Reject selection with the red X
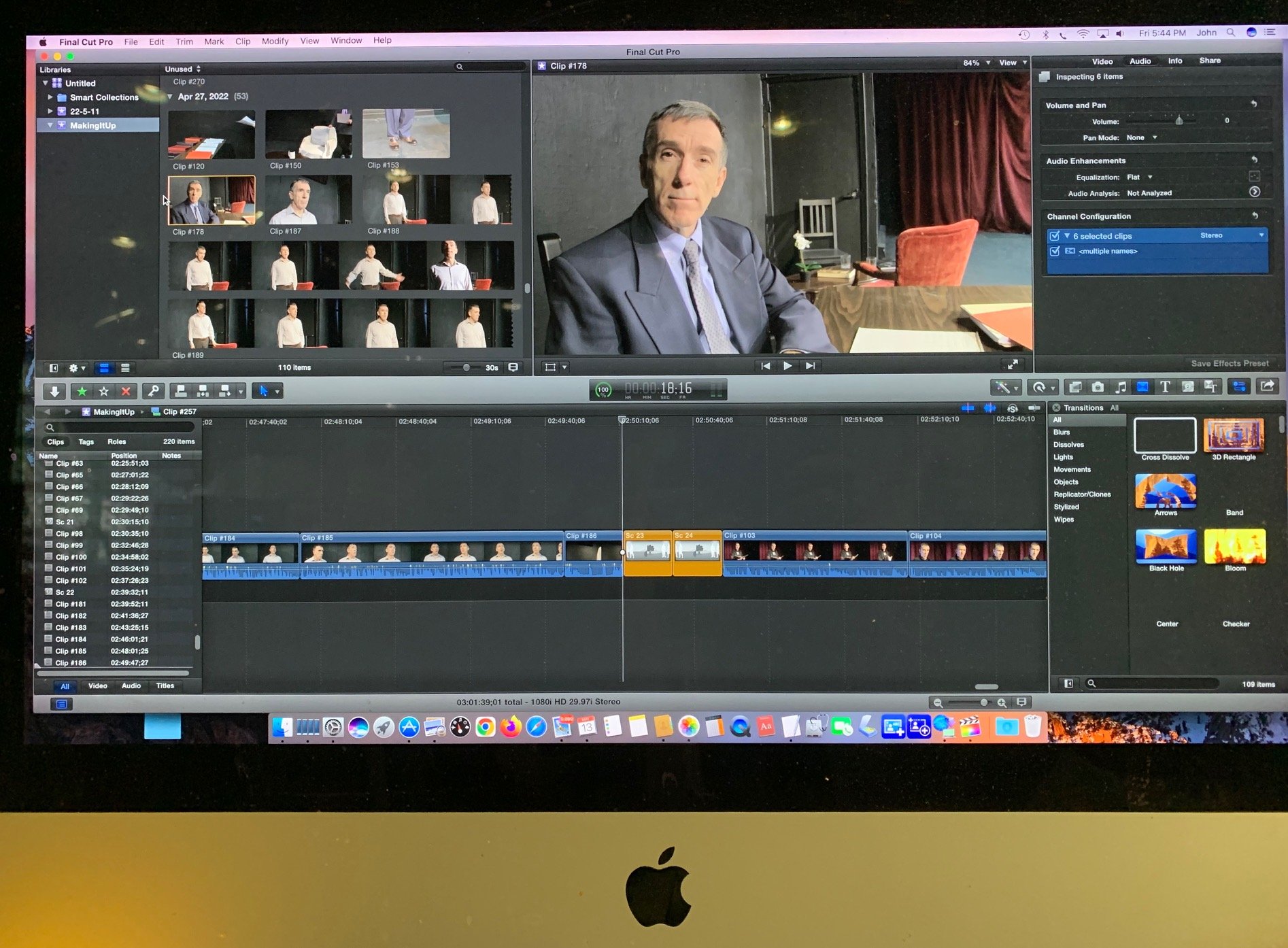 click(126, 391)
